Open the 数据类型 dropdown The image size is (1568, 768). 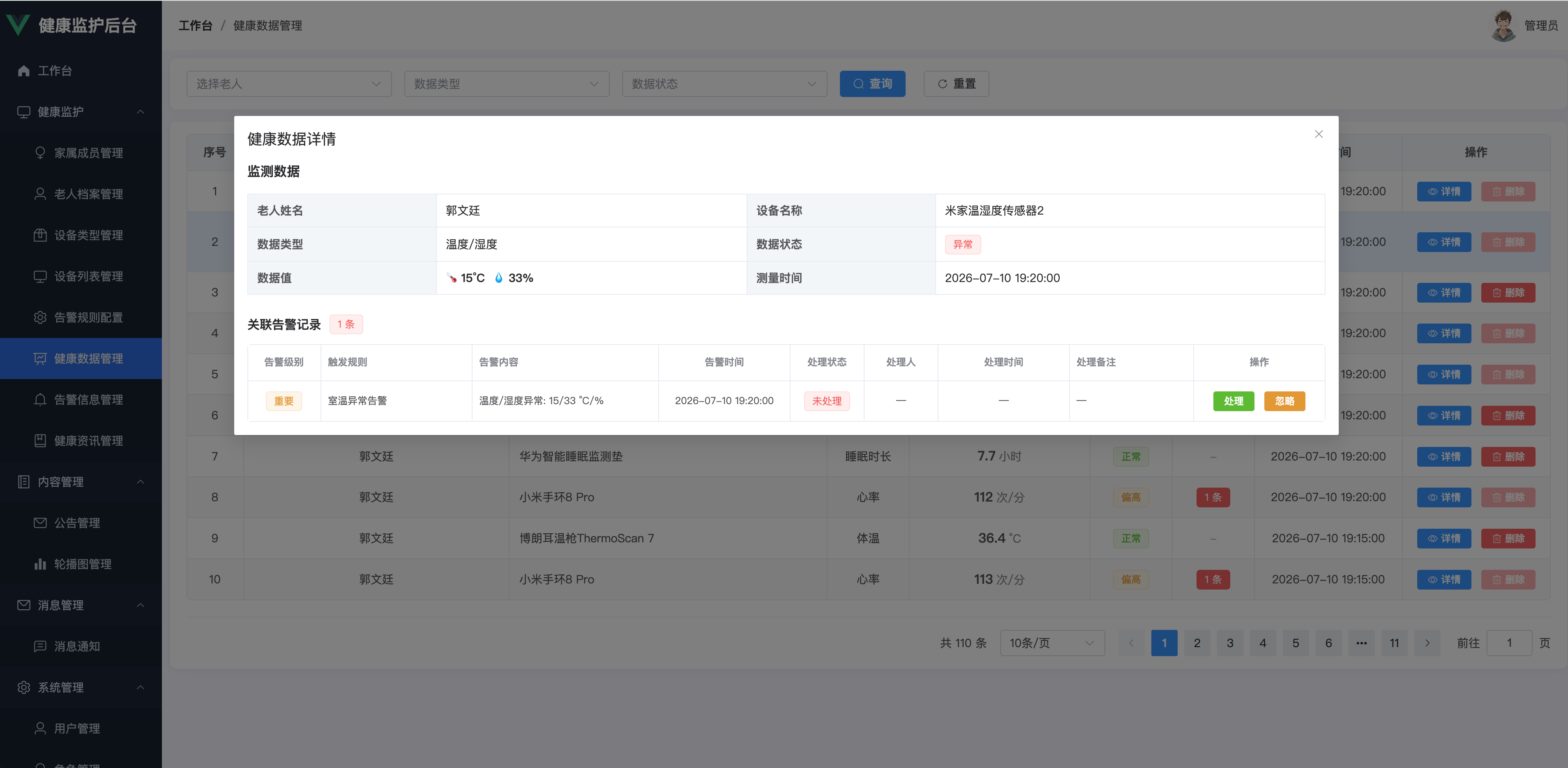[x=506, y=84]
